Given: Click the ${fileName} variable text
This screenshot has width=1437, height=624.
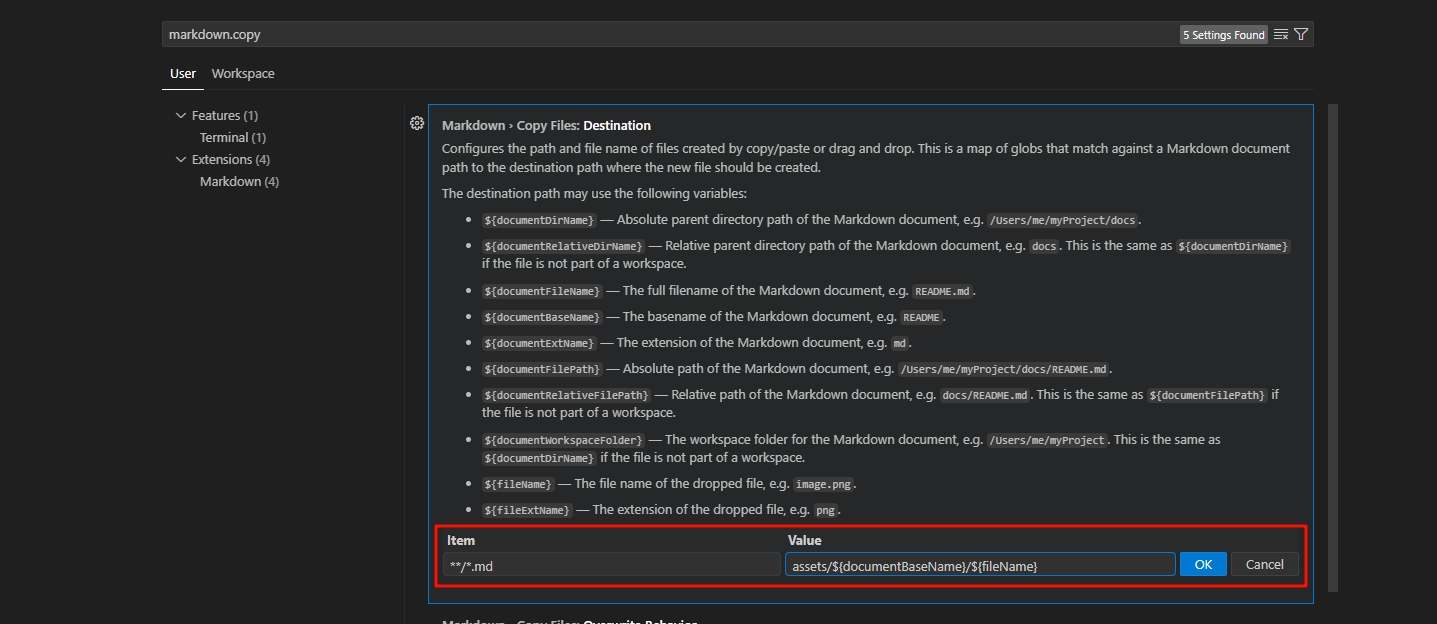Looking at the screenshot, I should coord(518,484).
